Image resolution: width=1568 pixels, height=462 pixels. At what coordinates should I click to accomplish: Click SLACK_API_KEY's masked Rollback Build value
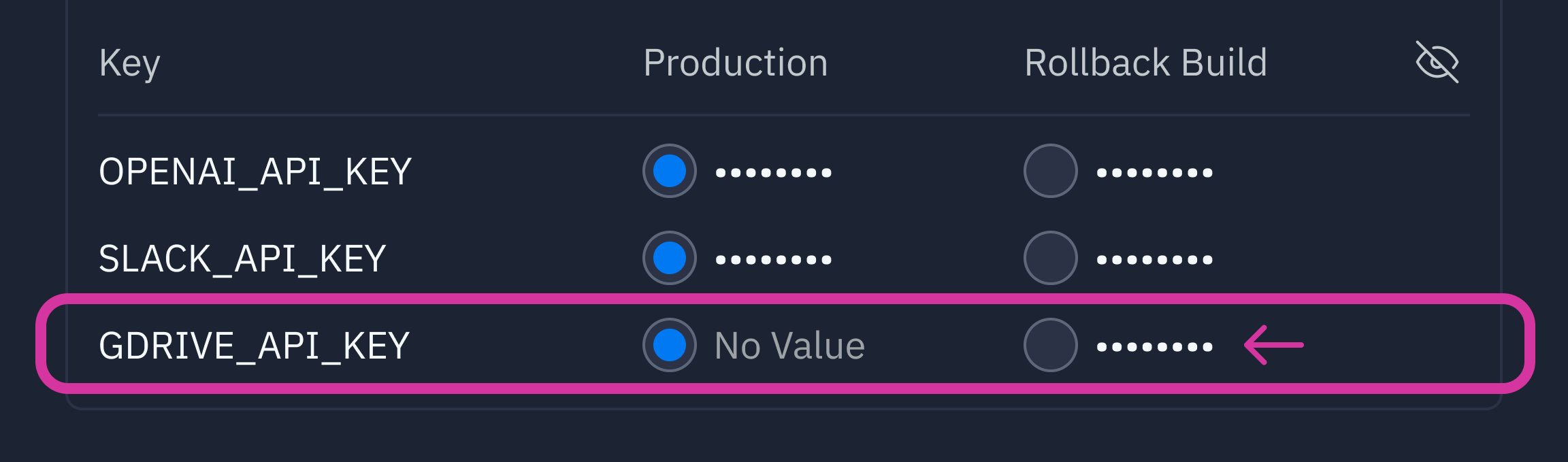pyautogui.click(x=1154, y=260)
